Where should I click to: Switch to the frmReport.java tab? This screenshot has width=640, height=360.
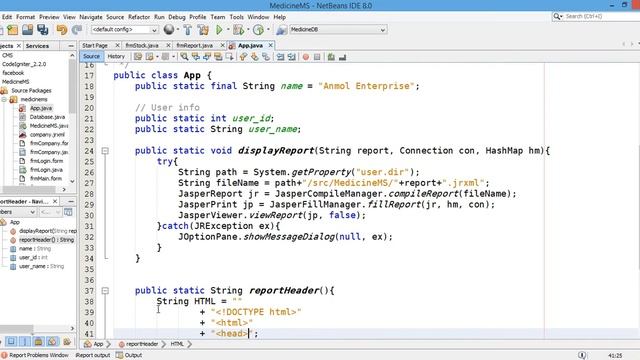(195, 45)
